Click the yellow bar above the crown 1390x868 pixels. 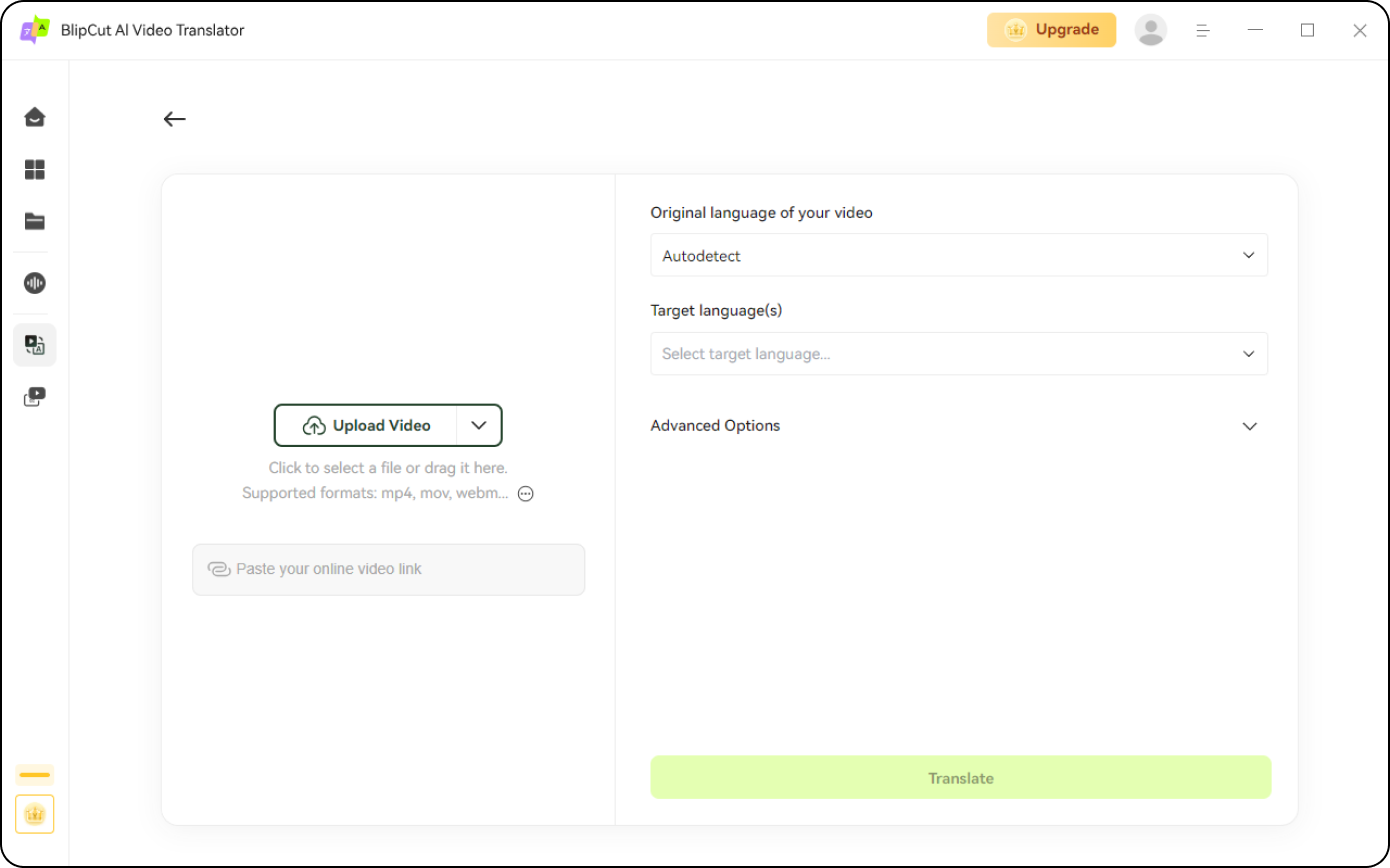[x=35, y=775]
